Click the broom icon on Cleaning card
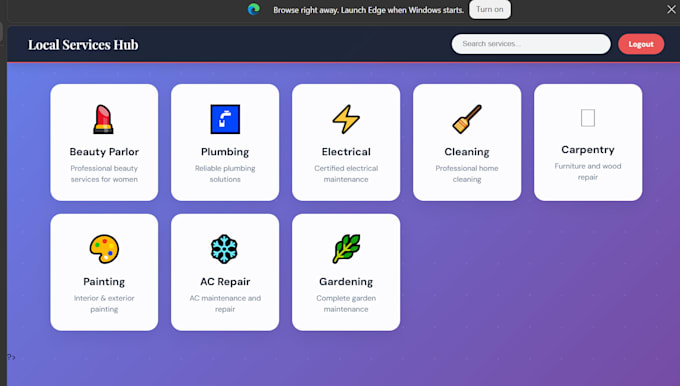680x386 pixels. 467,119
